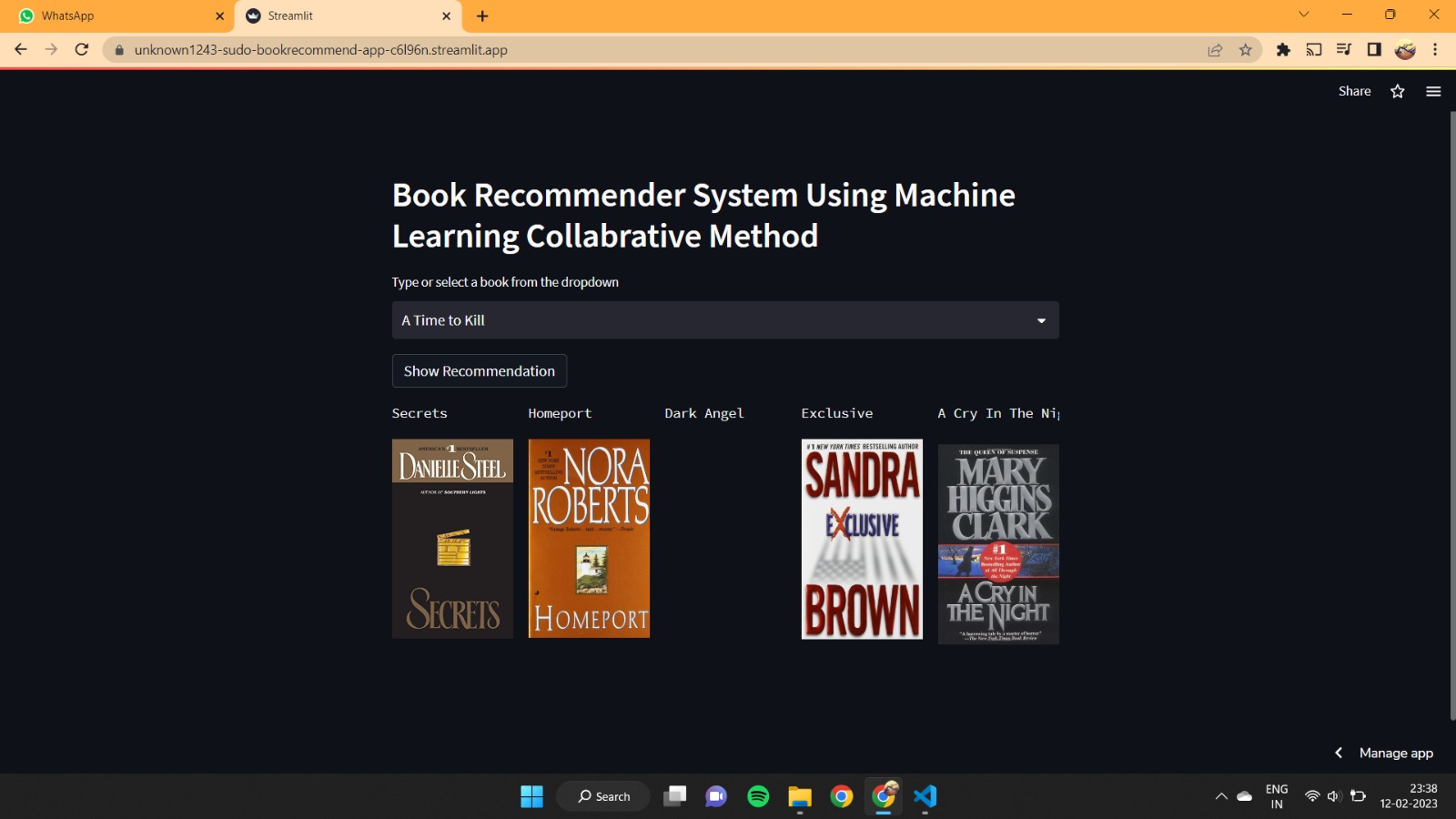Open File Explorer from the taskbar

click(800, 796)
